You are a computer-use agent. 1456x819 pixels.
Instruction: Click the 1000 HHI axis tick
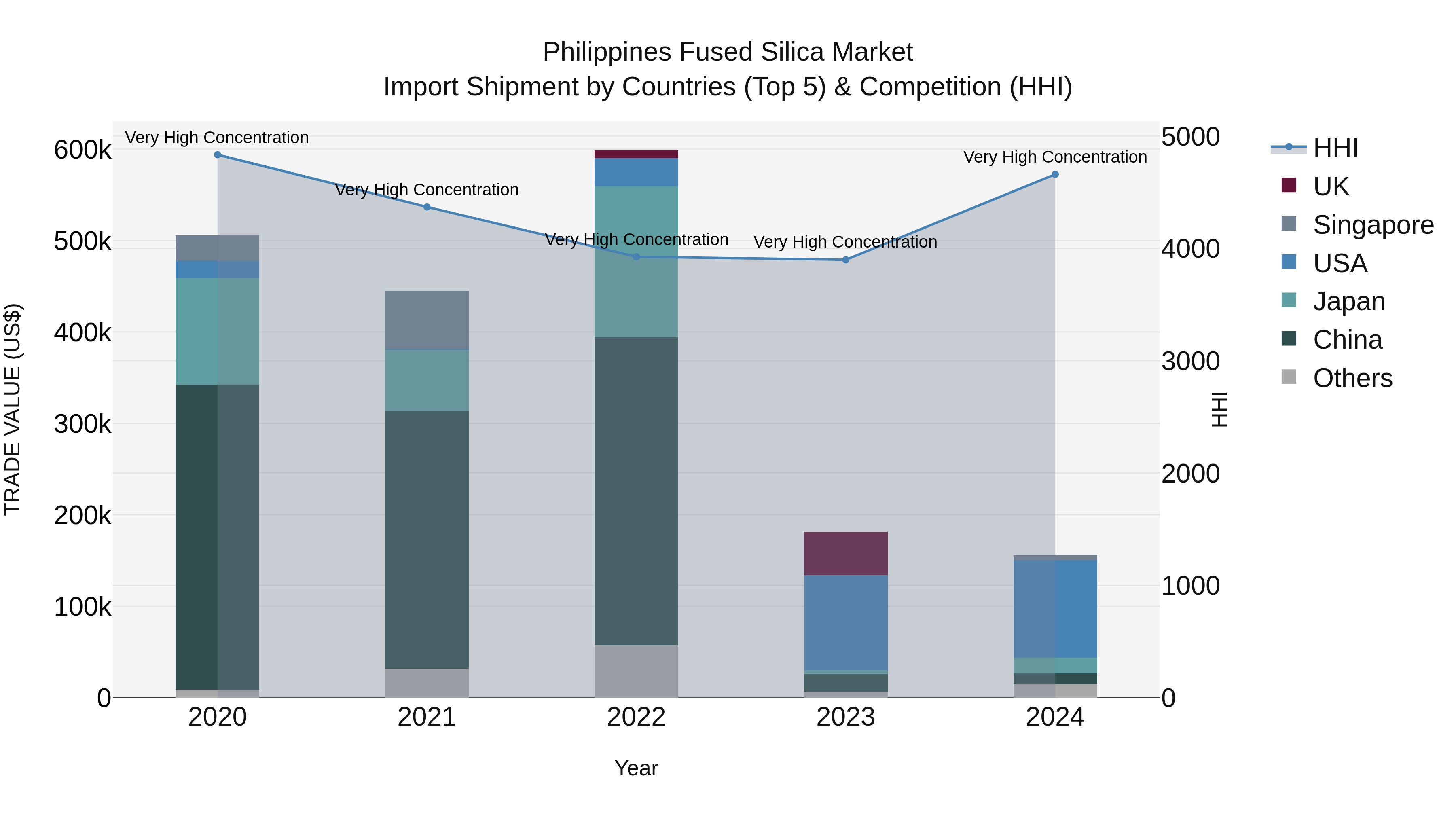[x=1190, y=586]
